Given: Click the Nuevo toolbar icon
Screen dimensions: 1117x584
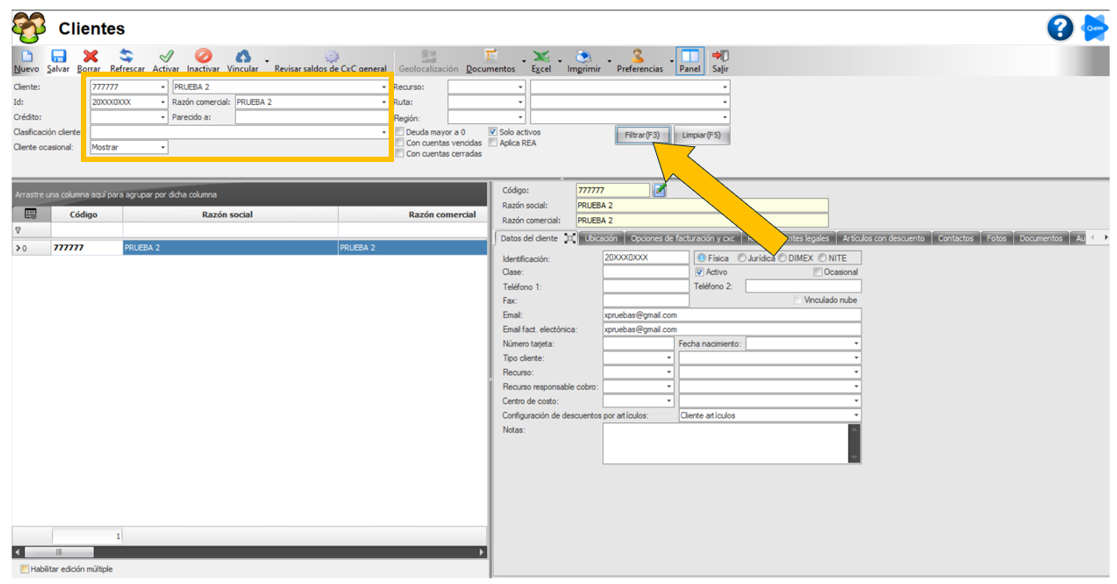Looking at the screenshot, I should pos(26,57).
